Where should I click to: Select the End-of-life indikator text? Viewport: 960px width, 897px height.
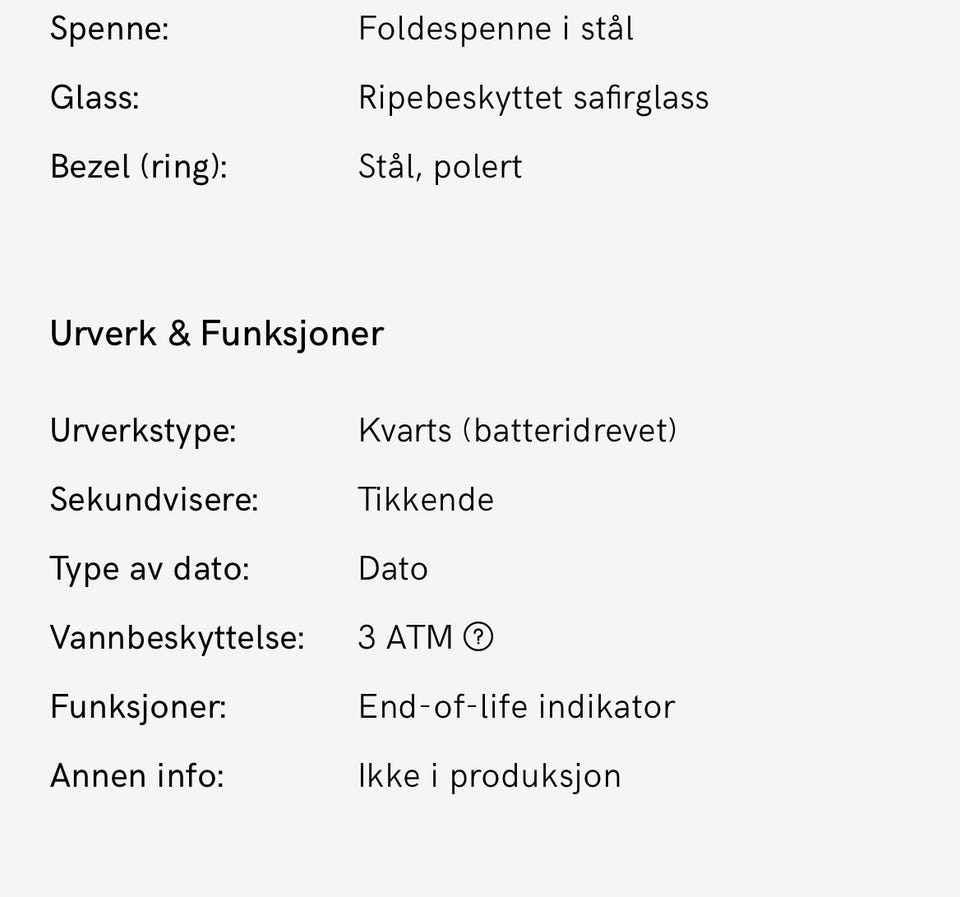click(x=516, y=707)
